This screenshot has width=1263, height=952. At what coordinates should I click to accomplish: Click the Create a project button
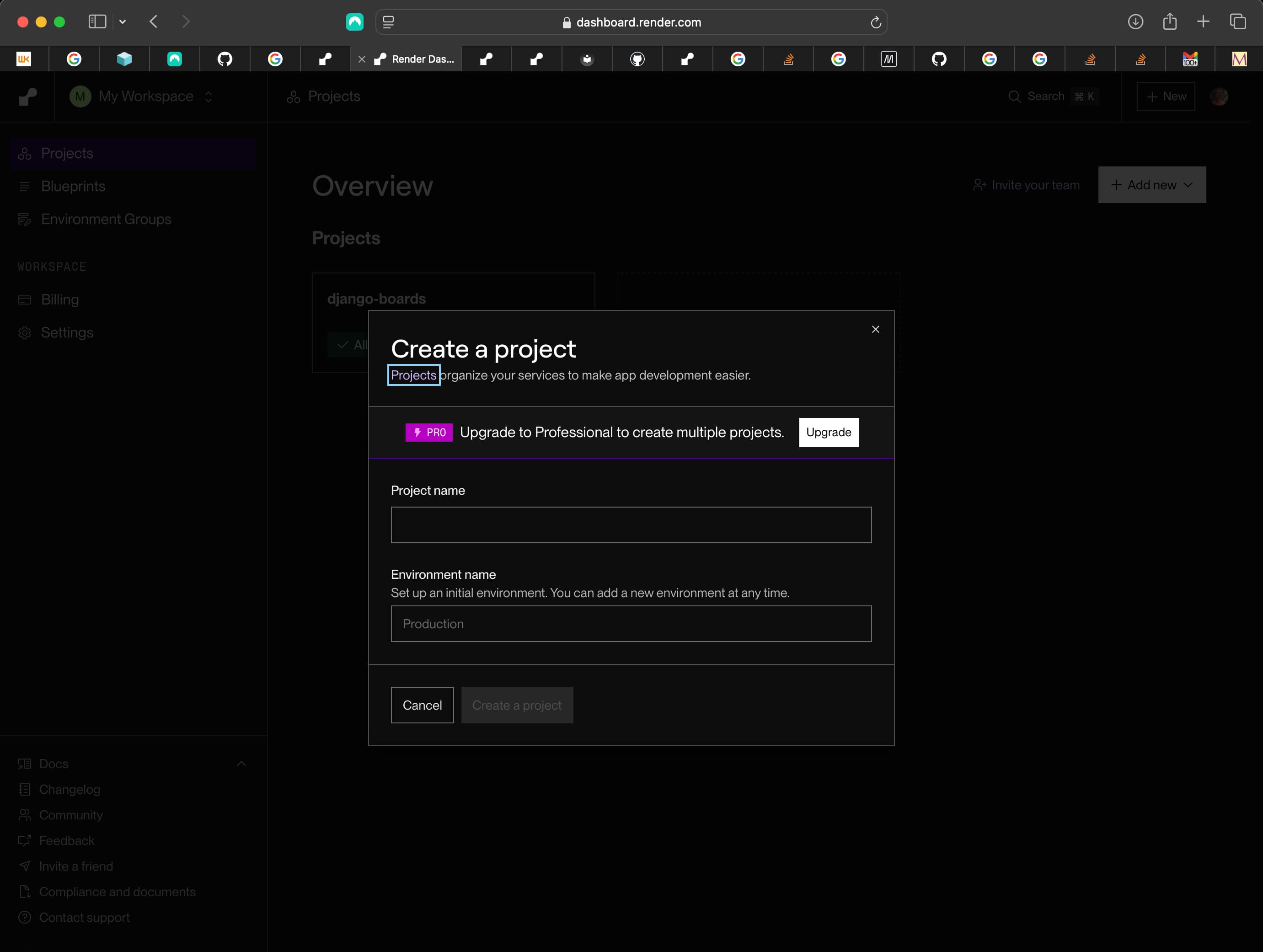click(x=517, y=705)
